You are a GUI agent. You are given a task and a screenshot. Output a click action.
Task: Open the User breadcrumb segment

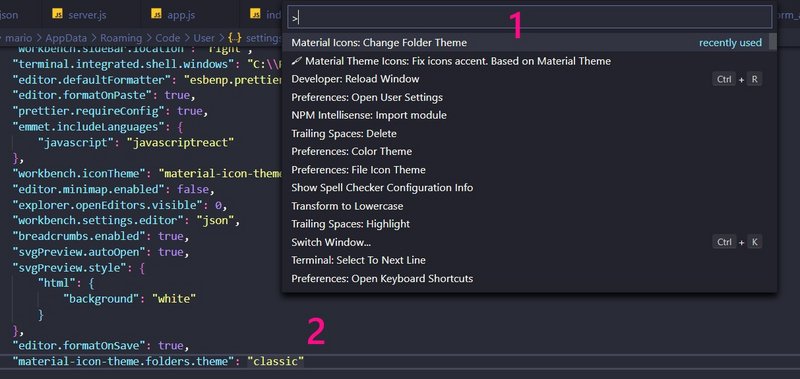204,38
